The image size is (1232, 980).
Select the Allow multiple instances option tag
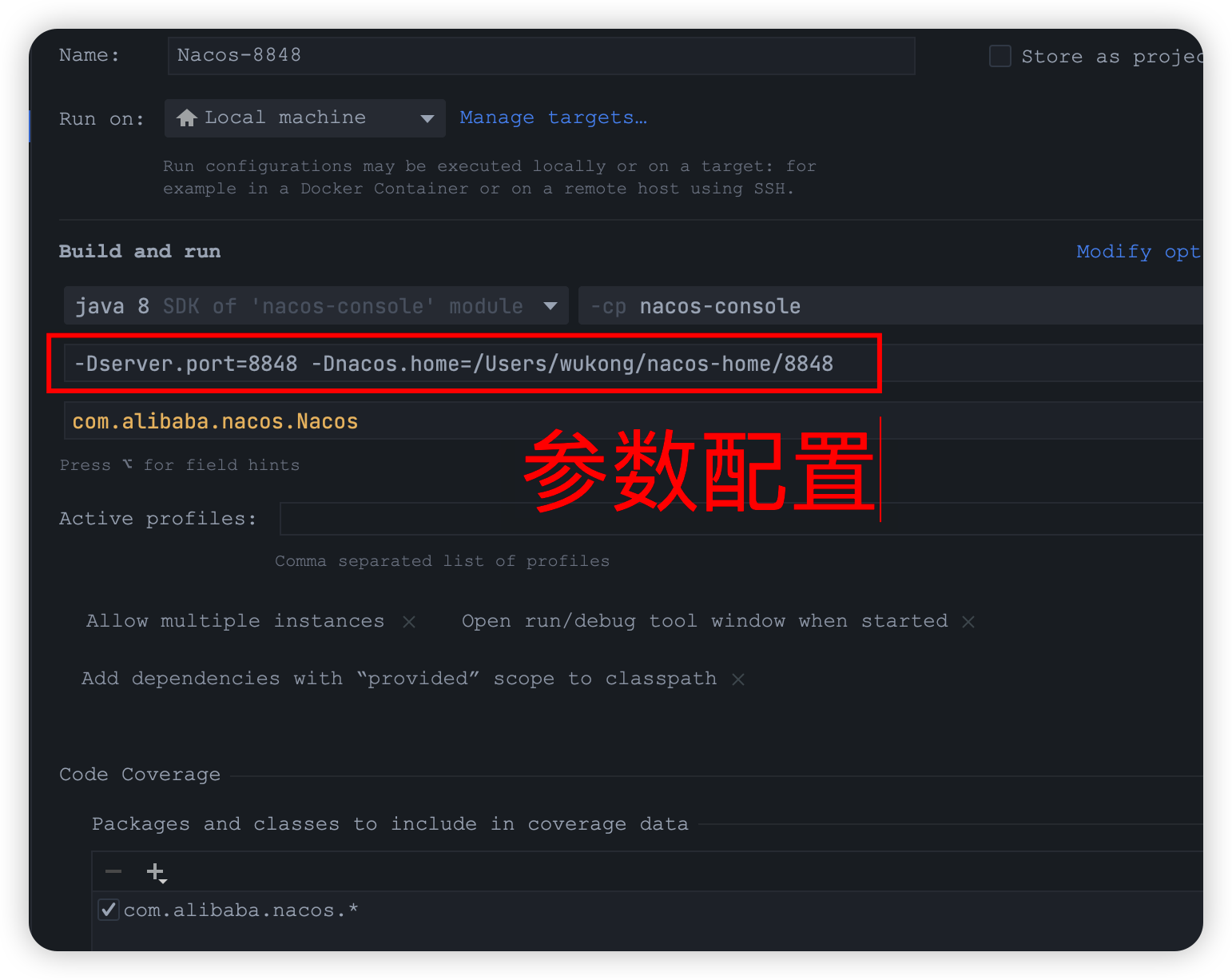coord(235,621)
